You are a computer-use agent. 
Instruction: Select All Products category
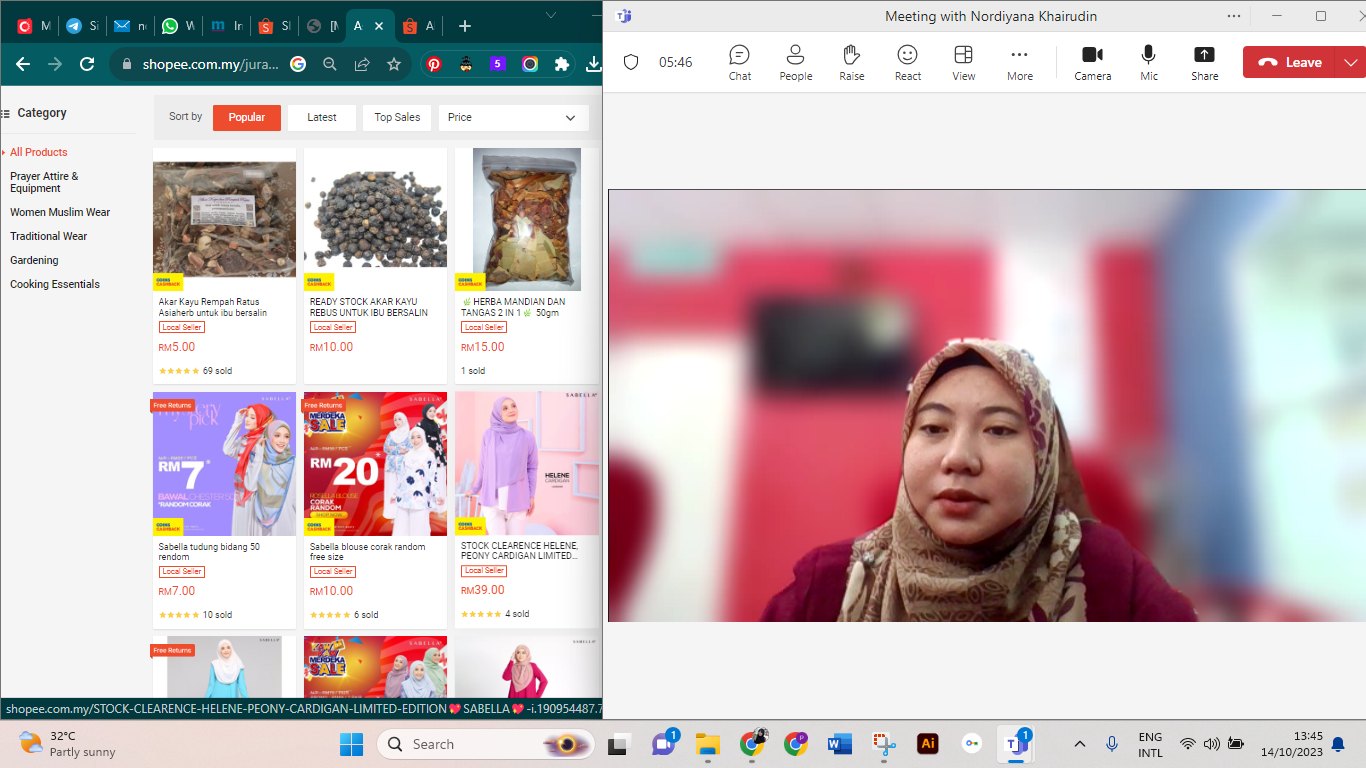(39, 152)
